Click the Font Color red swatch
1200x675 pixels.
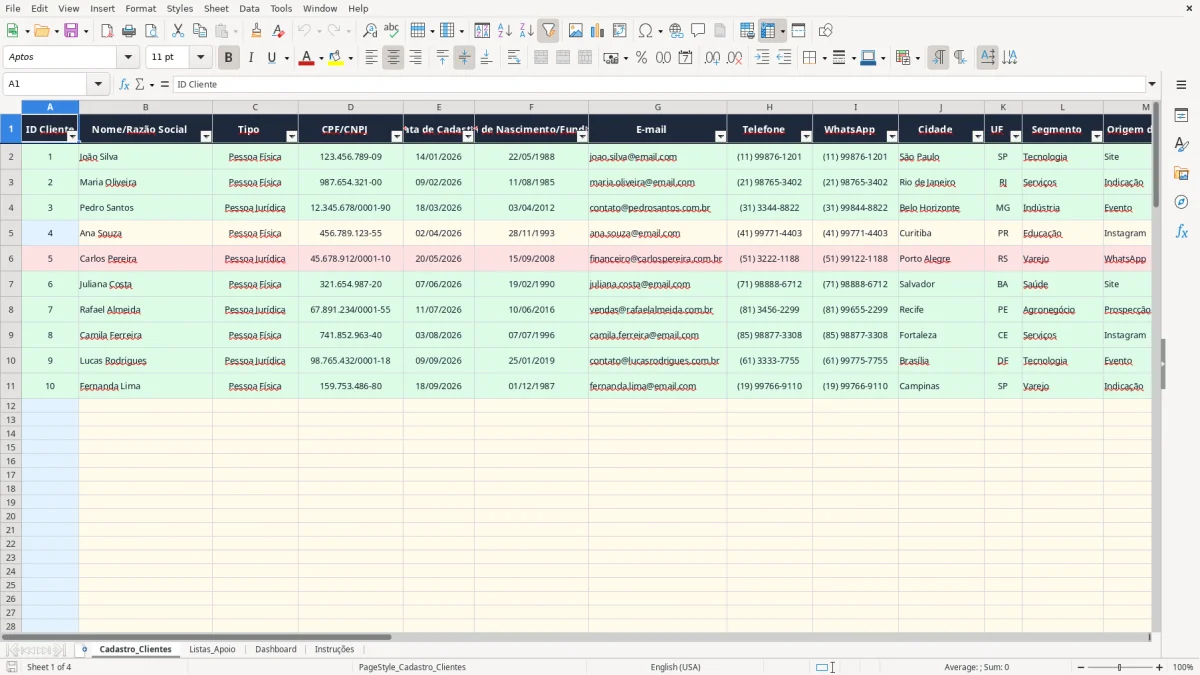(306, 58)
